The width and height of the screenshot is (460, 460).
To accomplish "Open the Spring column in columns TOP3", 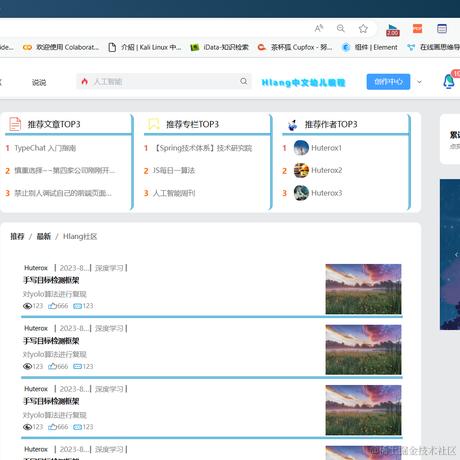I will (x=202, y=148).
